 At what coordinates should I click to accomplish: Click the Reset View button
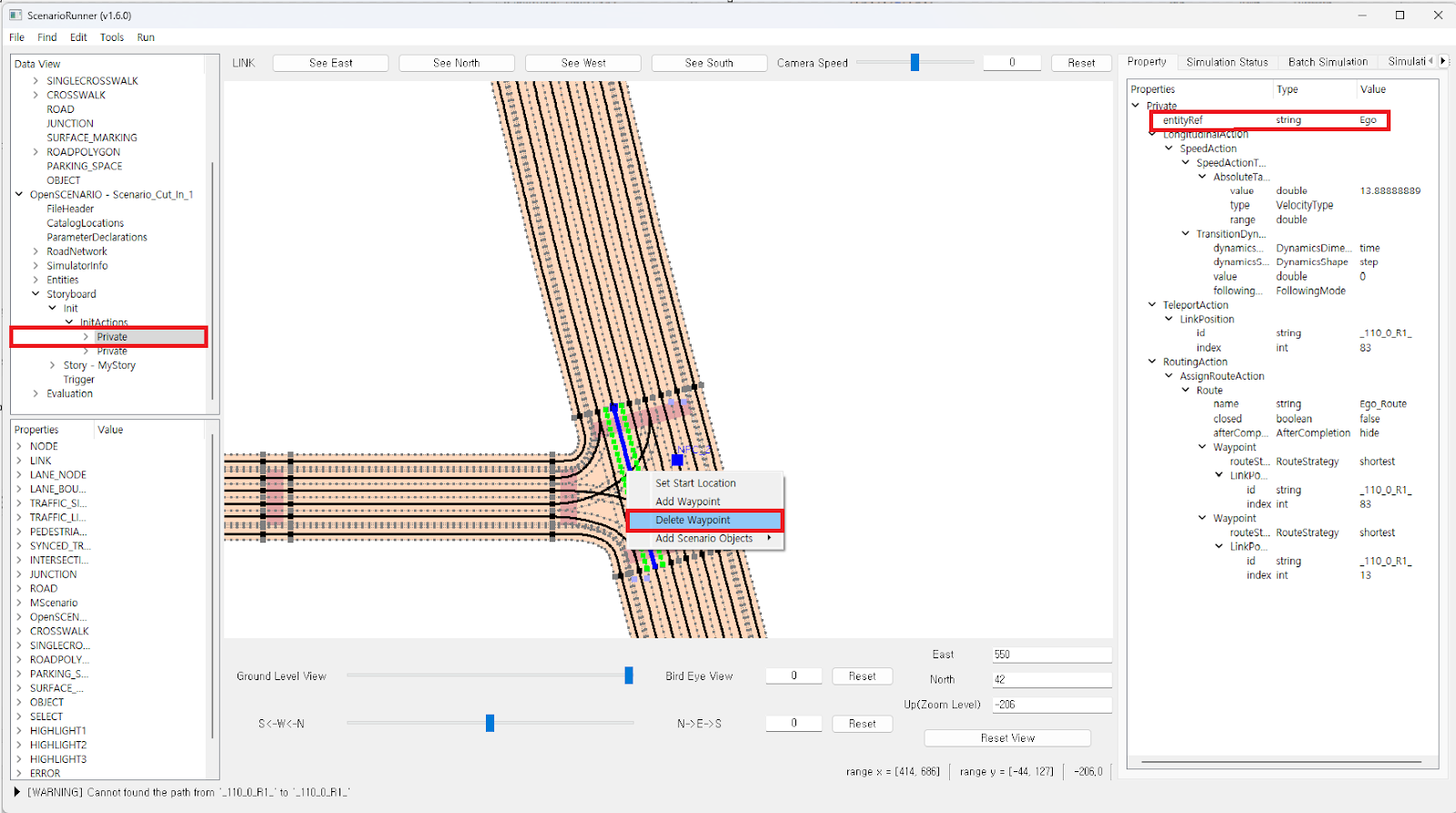1007,738
